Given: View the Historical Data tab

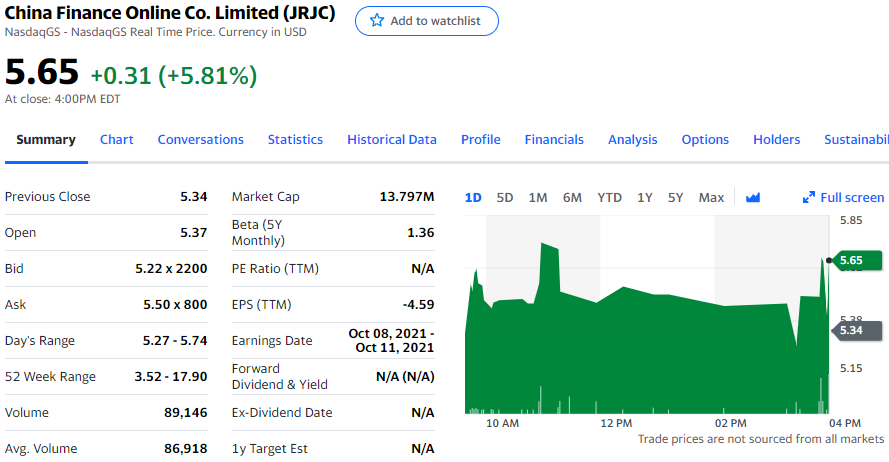Looking at the screenshot, I should click(392, 139).
